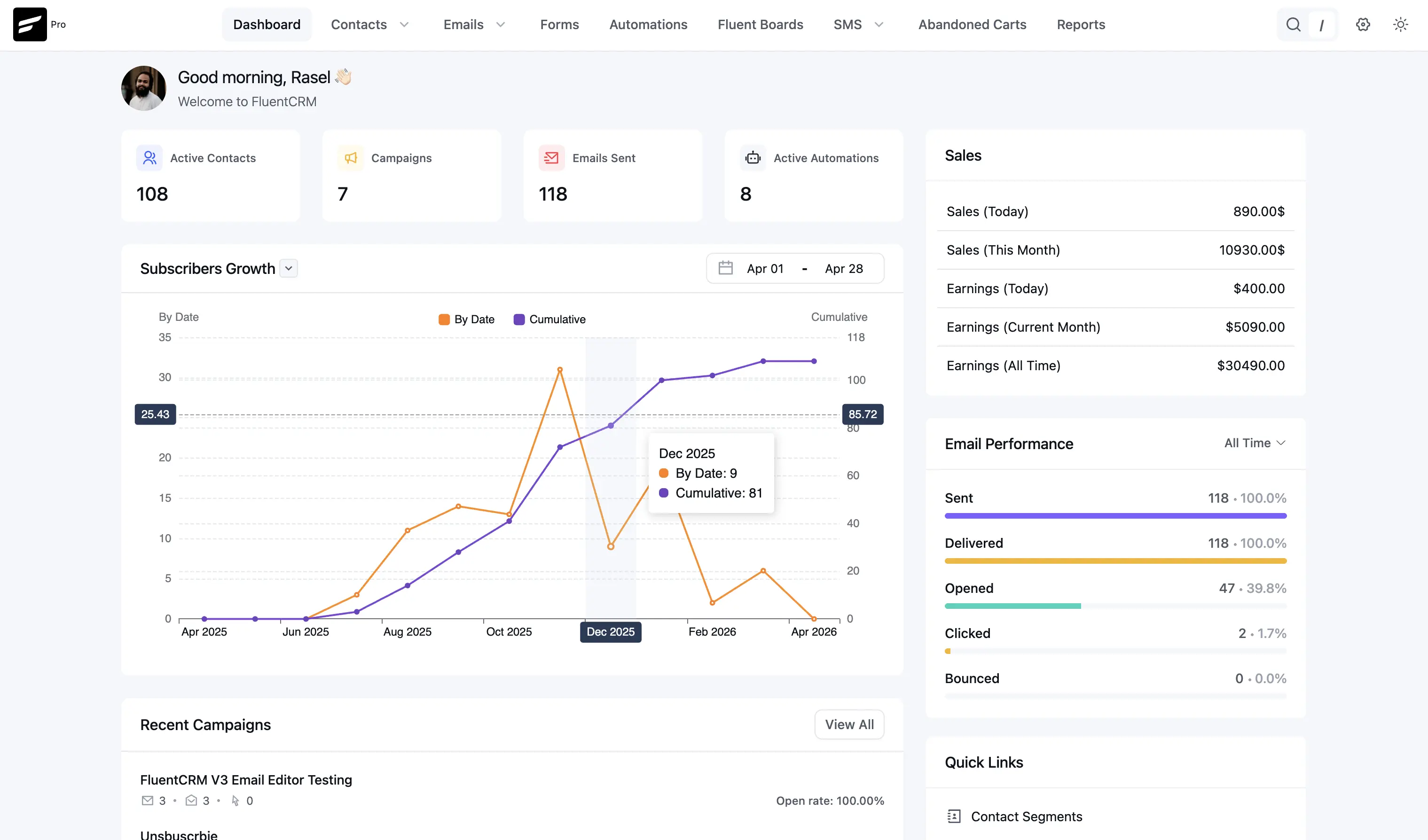
Task: Click the Emails Sent envelope icon
Action: coord(551,157)
